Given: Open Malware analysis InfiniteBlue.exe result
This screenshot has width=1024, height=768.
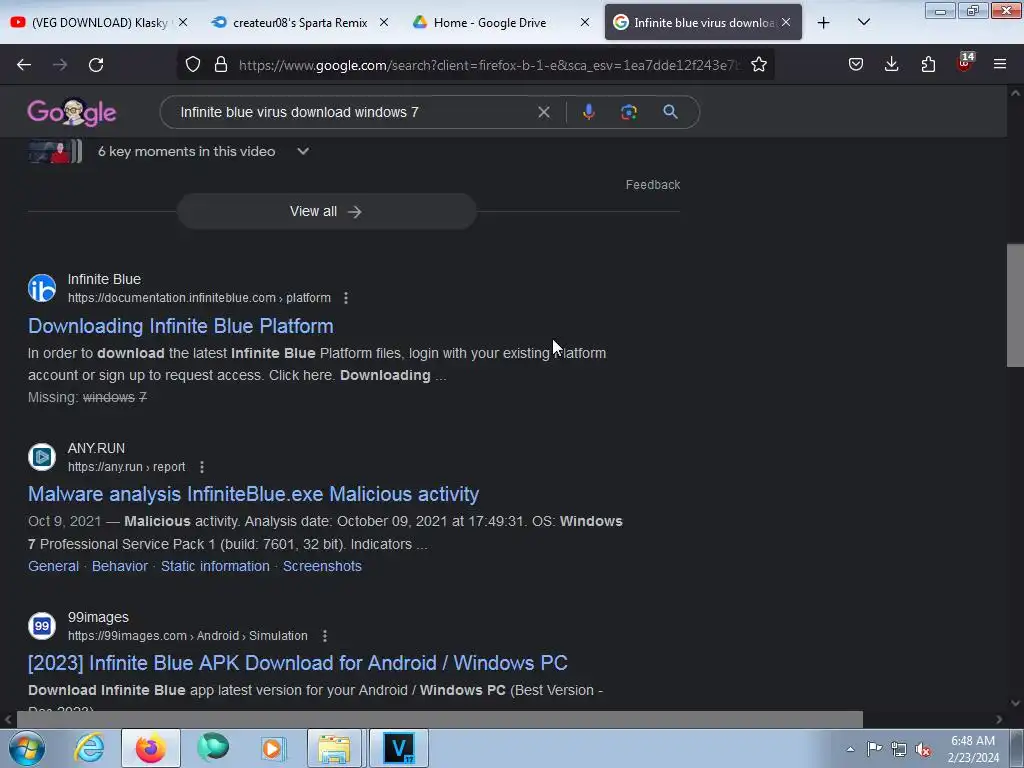Looking at the screenshot, I should (253, 494).
